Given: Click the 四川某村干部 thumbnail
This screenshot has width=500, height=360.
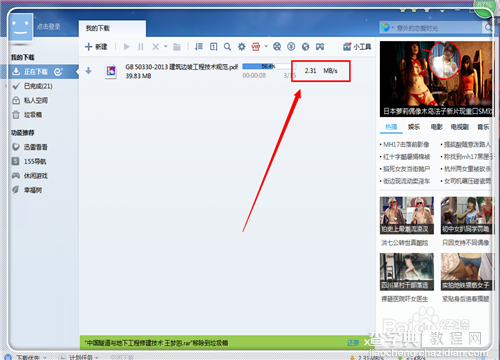Looking at the screenshot, I should click(x=407, y=272).
